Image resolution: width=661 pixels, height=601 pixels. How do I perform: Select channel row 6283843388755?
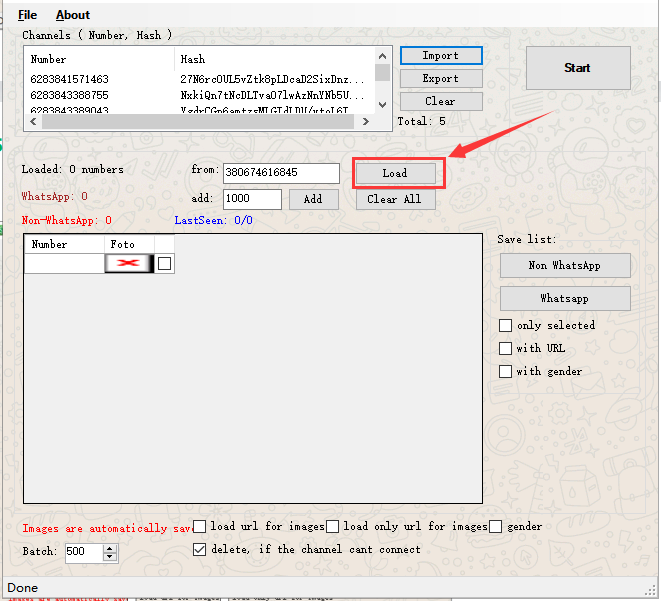click(70, 95)
